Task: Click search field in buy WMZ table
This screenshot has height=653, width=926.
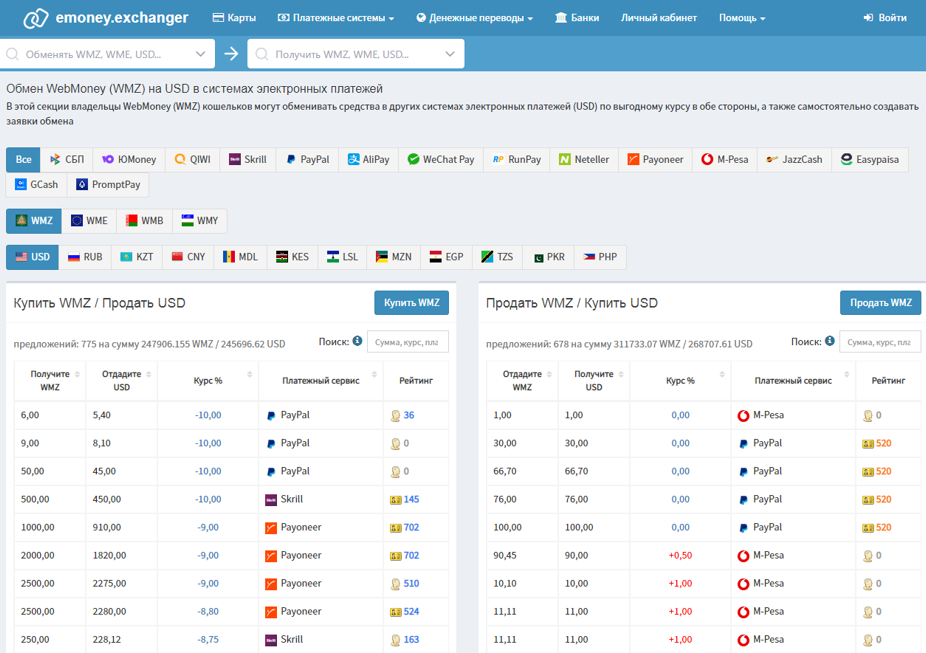Action: (x=407, y=342)
